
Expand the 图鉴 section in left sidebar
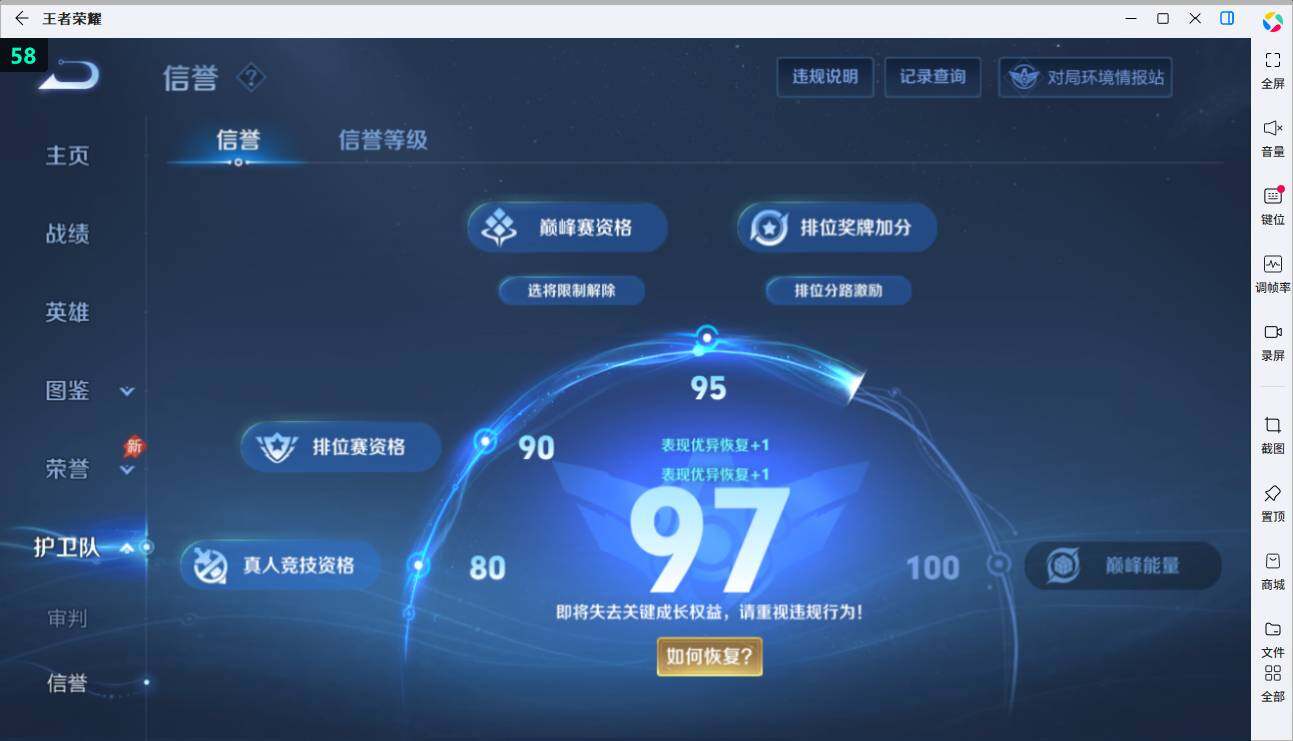pyautogui.click(x=126, y=391)
